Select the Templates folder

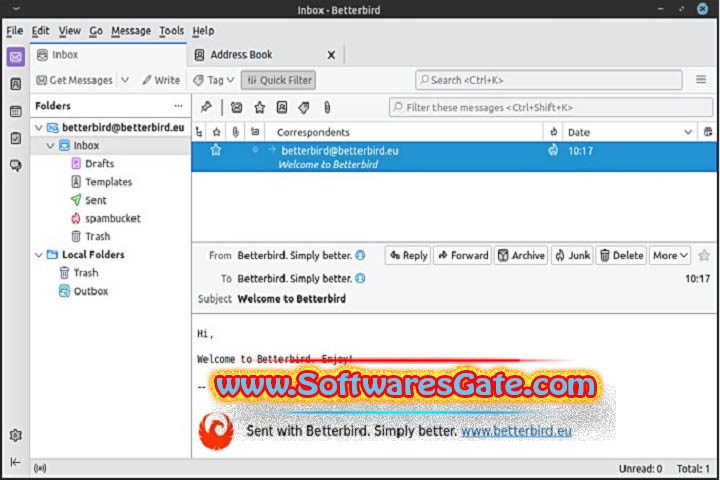[108, 182]
